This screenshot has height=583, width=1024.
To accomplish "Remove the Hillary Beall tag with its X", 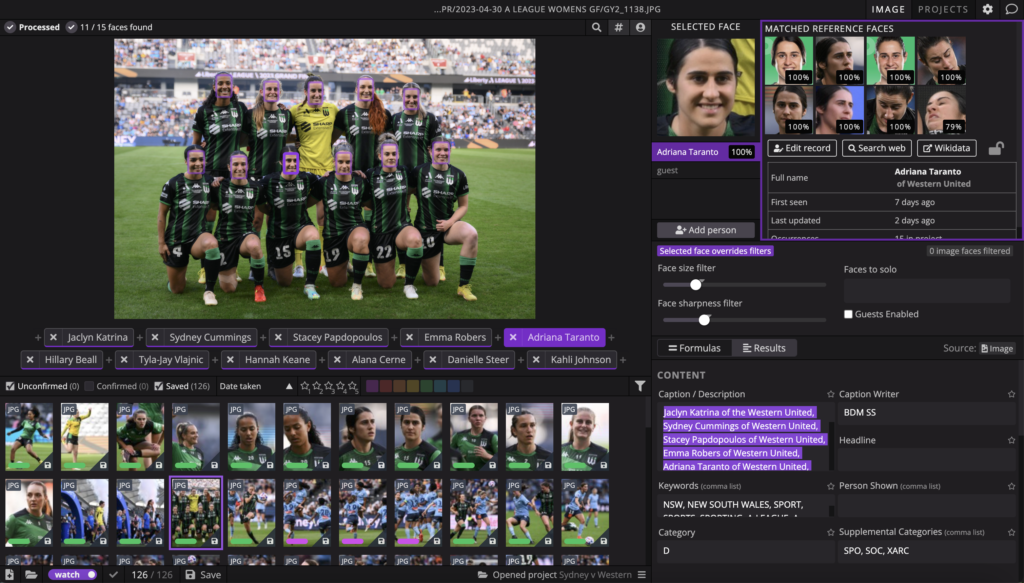I will pos(30,360).
